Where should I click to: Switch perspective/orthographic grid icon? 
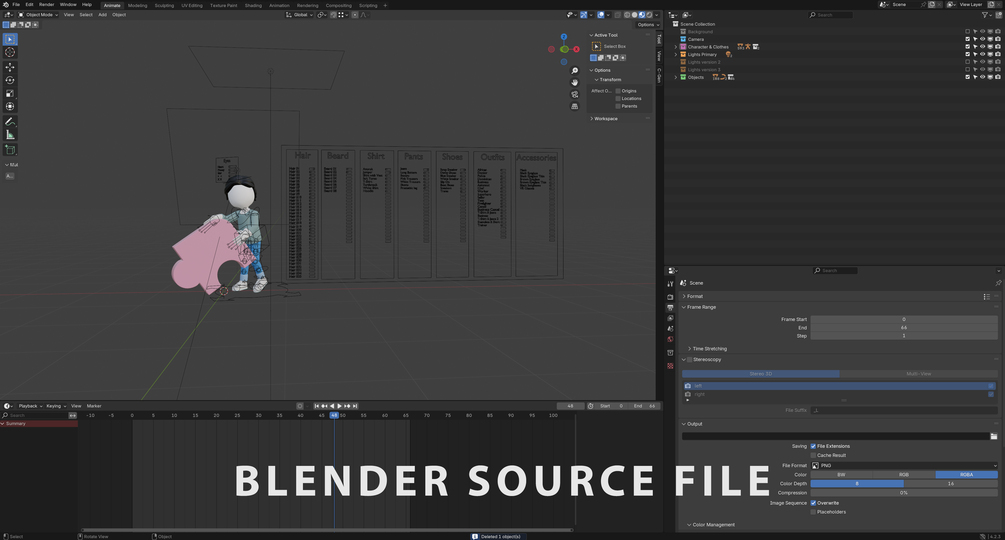coord(575,106)
